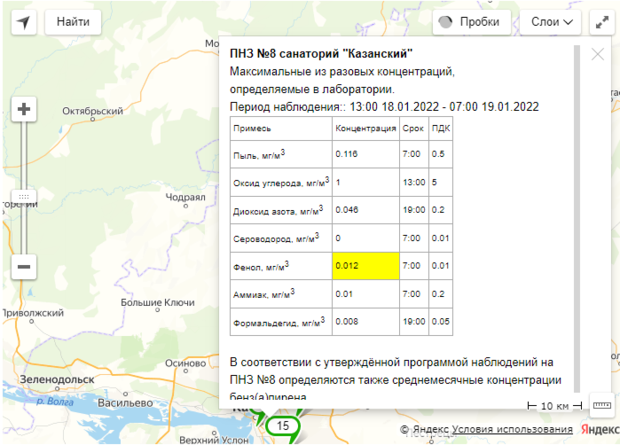Activate the ruler measurement tool

[601, 406]
